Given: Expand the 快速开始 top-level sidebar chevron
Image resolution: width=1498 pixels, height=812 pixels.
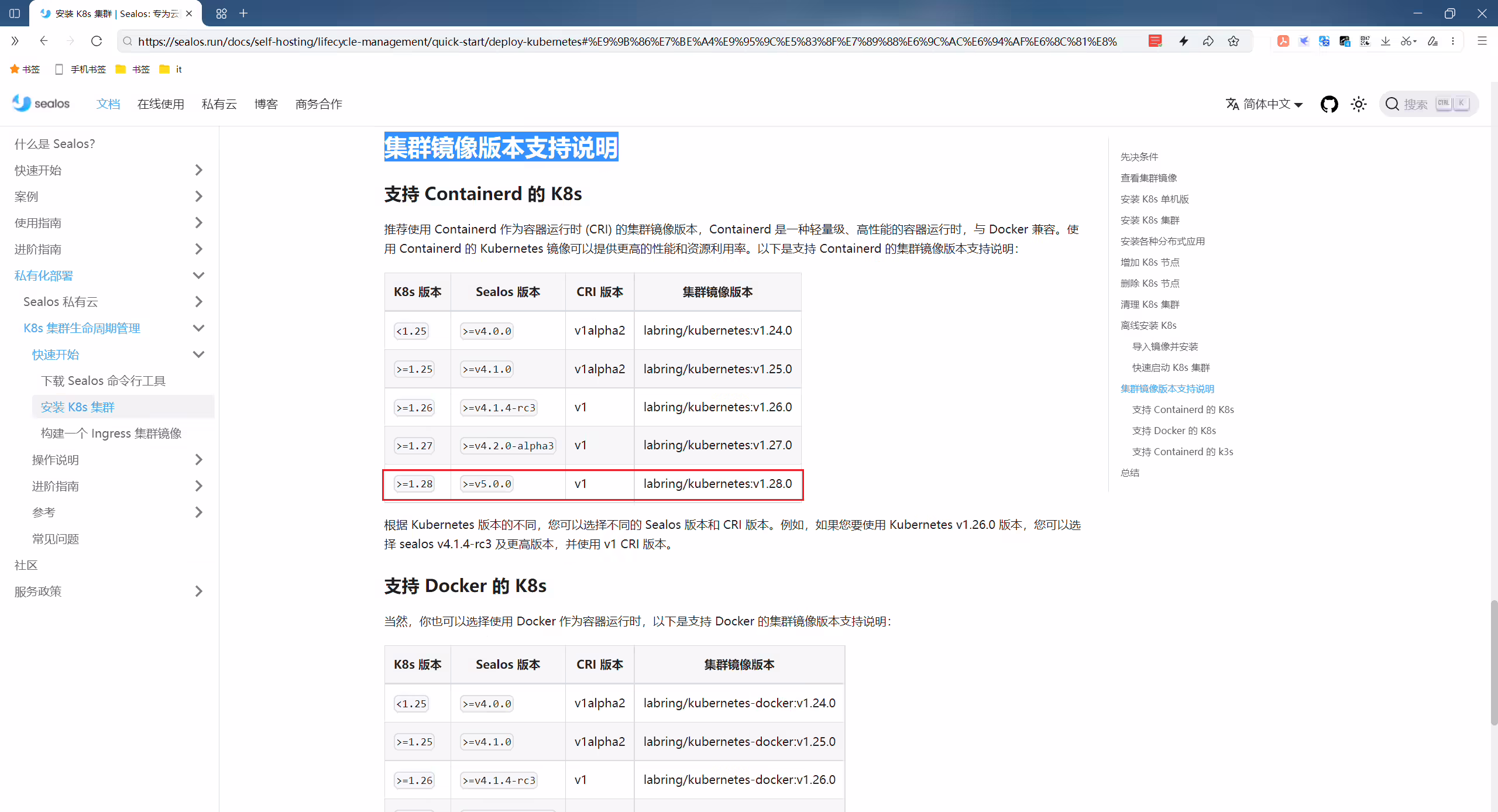Looking at the screenshot, I should (198, 170).
